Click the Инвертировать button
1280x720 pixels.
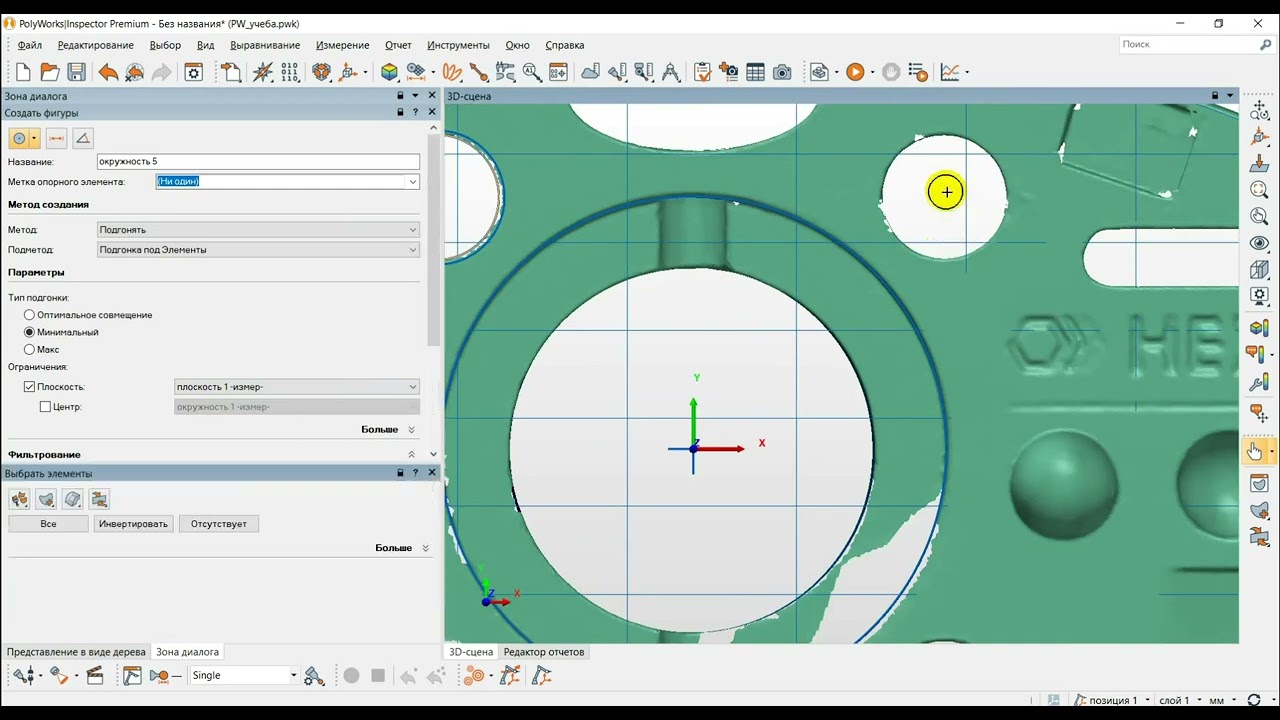133,524
